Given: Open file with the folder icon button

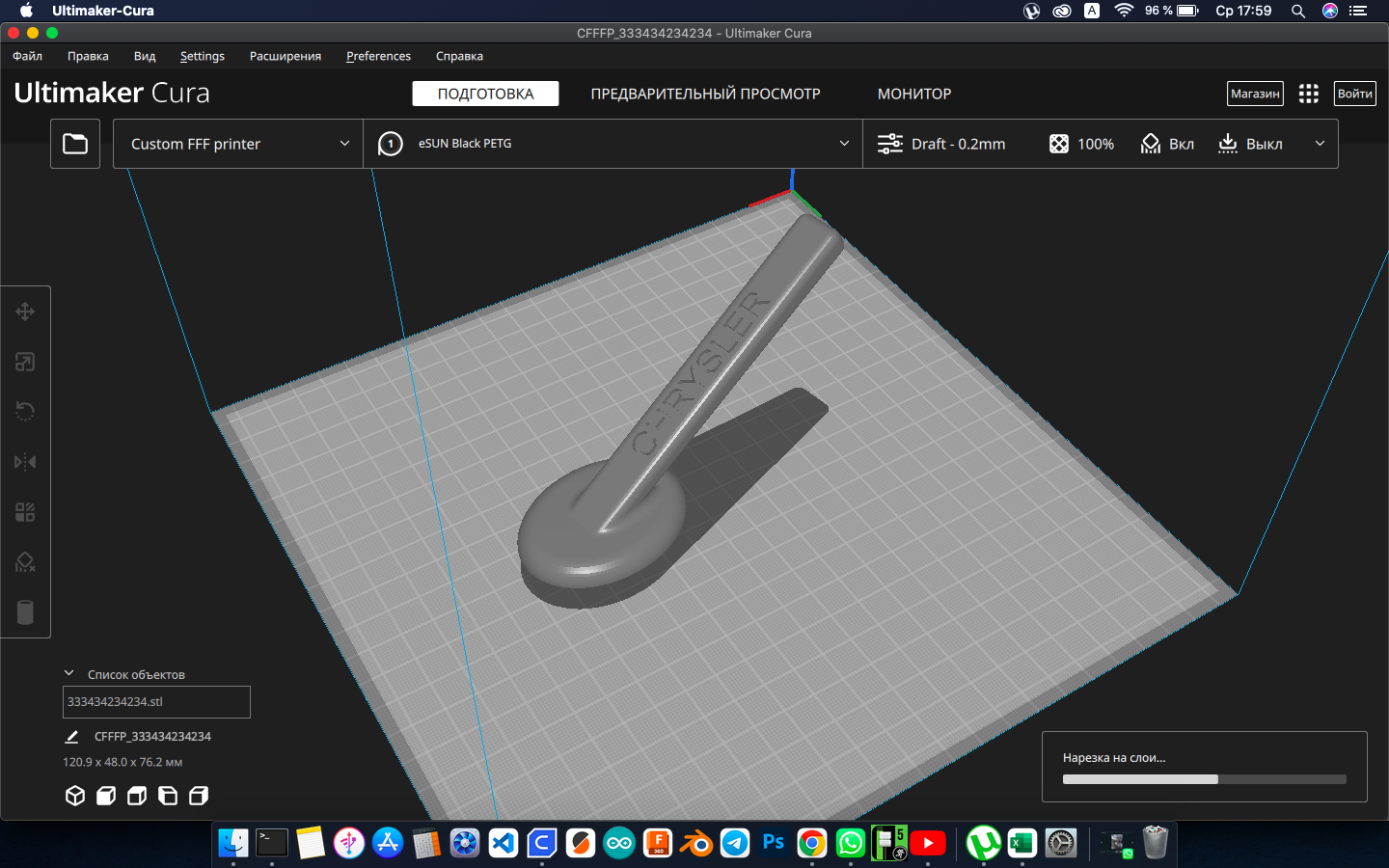Looking at the screenshot, I should (75, 144).
